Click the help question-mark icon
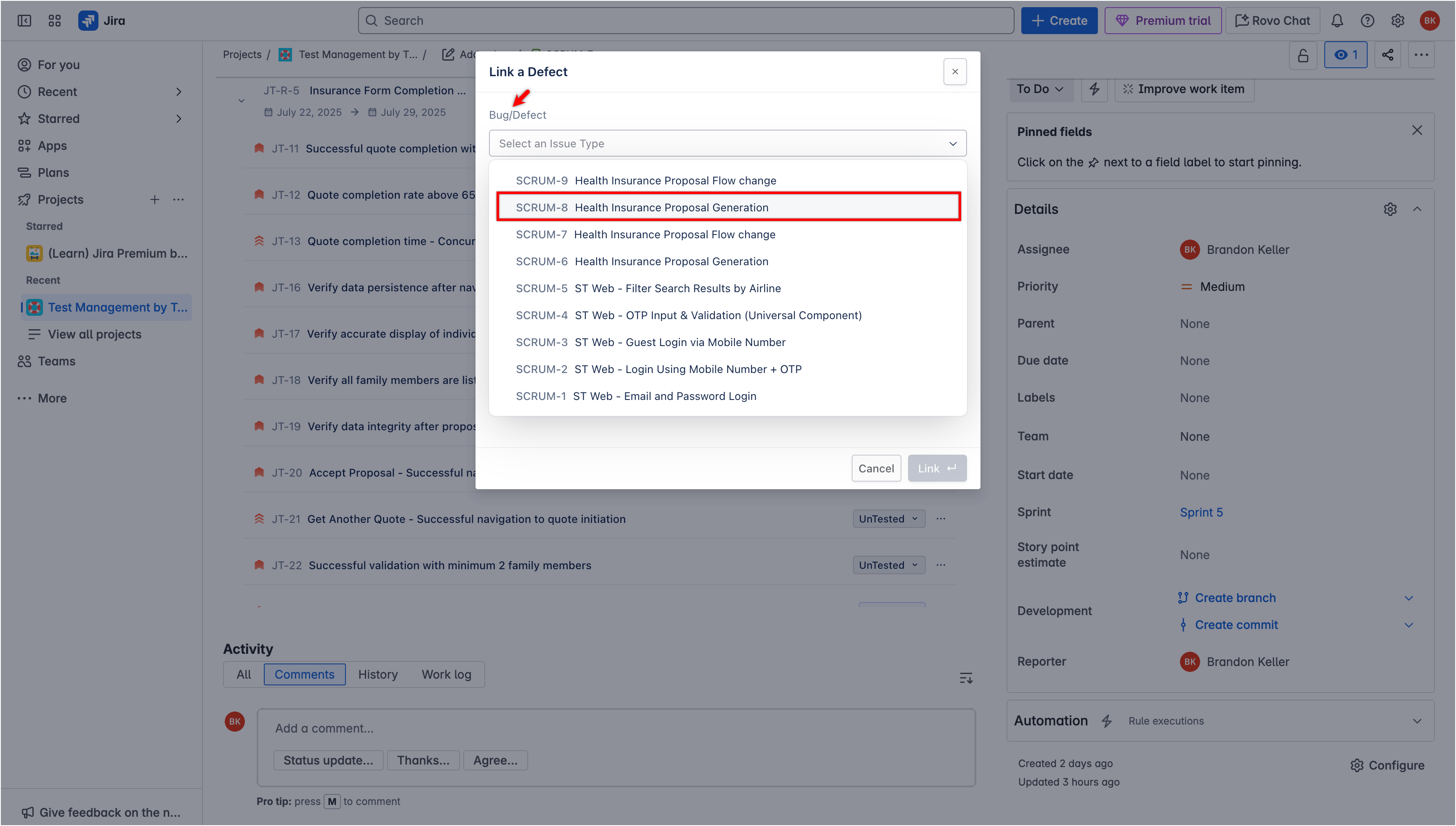This screenshot has height=826, width=1456. click(1368, 21)
